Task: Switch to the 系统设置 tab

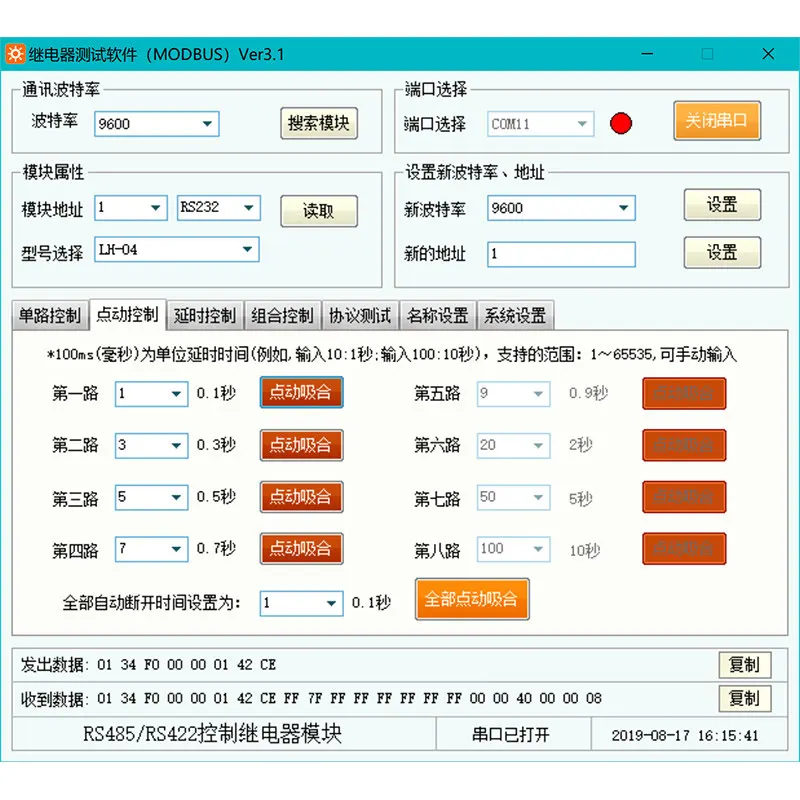Action: pyautogui.click(x=515, y=316)
